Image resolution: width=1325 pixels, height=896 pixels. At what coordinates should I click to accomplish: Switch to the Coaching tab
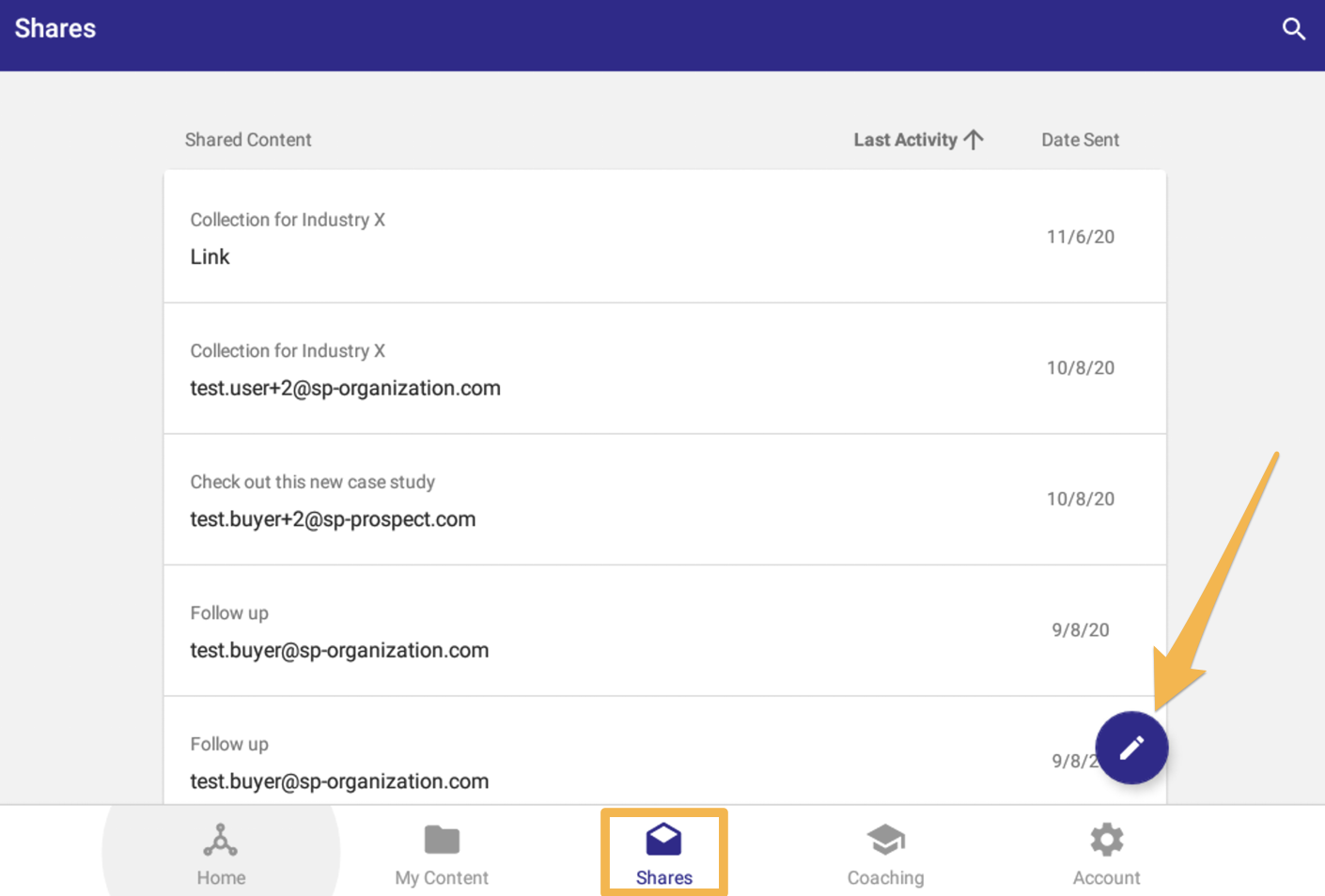pos(885,853)
